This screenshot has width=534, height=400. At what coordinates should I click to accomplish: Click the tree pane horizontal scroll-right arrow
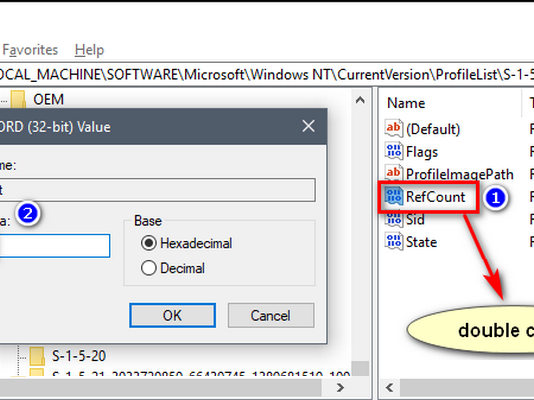coord(340,387)
